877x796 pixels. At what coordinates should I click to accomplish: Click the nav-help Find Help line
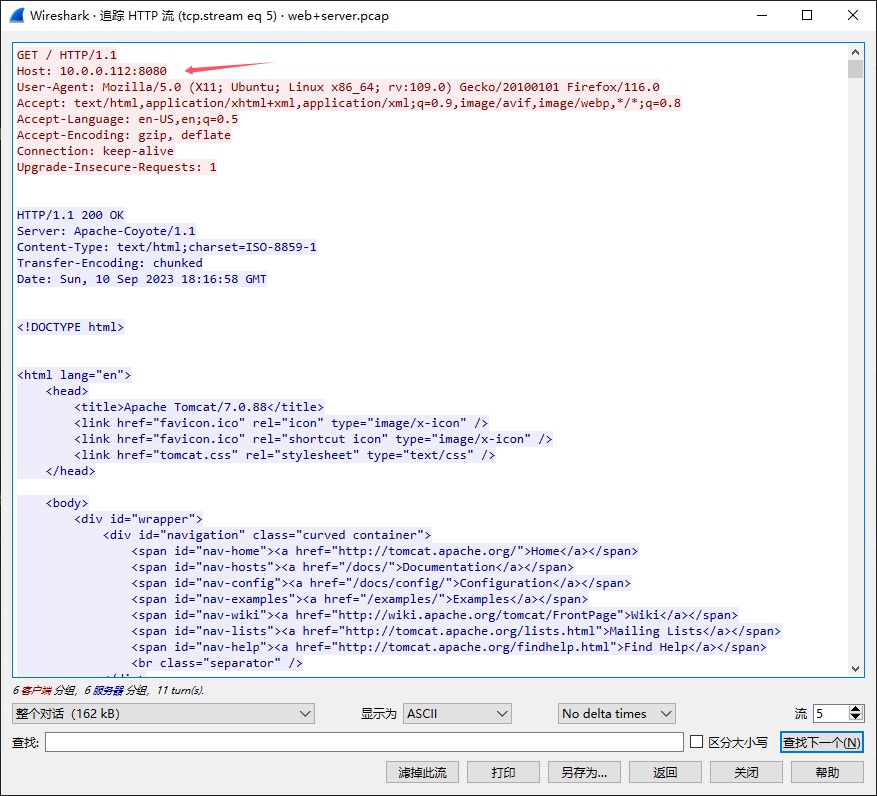coord(449,647)
